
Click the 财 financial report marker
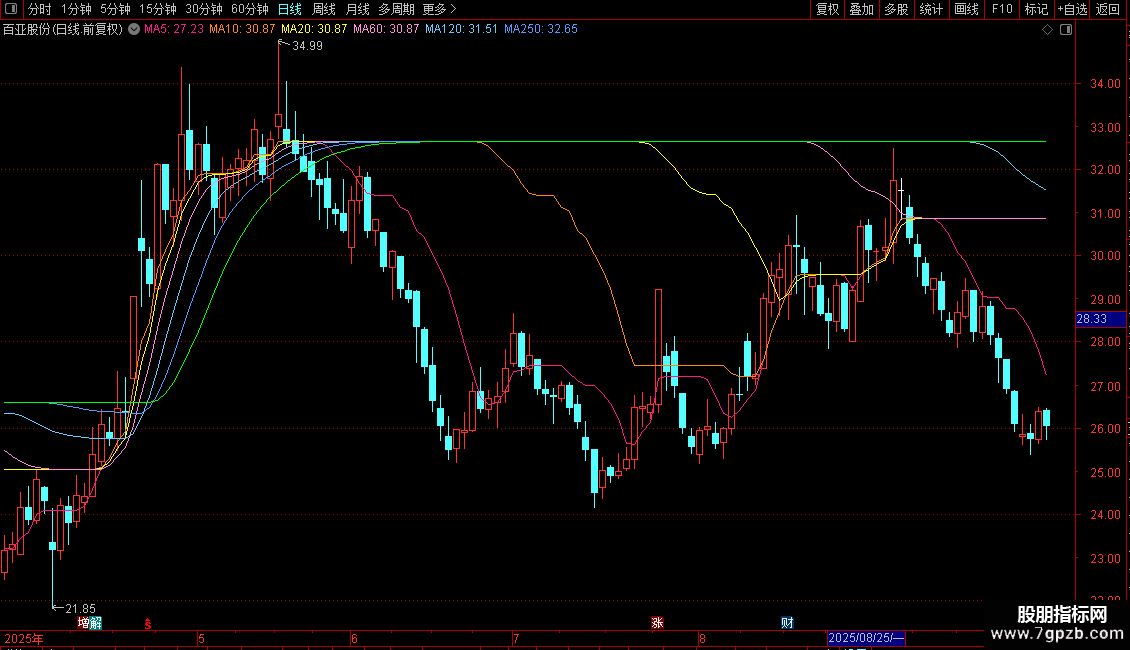tap(787, 623)
